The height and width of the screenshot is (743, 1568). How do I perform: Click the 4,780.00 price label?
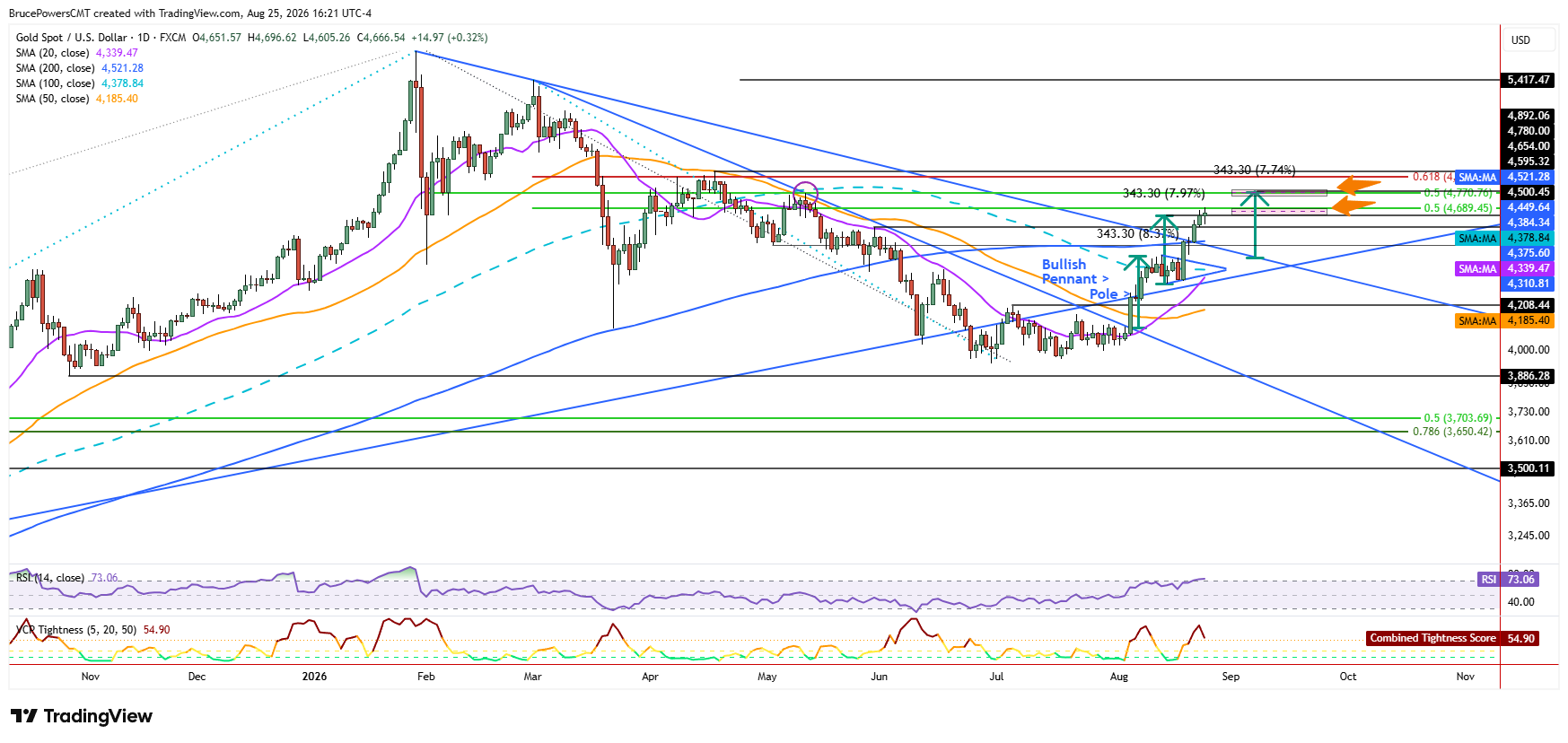point(1529,131)
